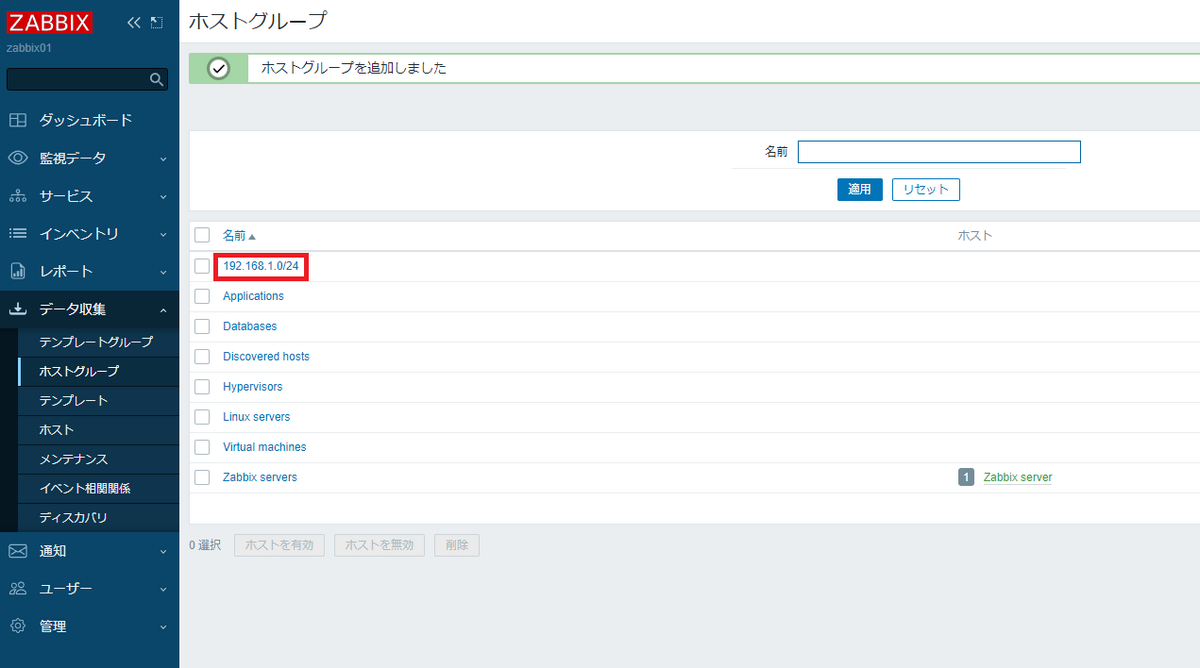The image size is (1200, 668).
Task: Toggle the select-all checkbox in header
Action: pyautogui.click(x=202, y=235)
